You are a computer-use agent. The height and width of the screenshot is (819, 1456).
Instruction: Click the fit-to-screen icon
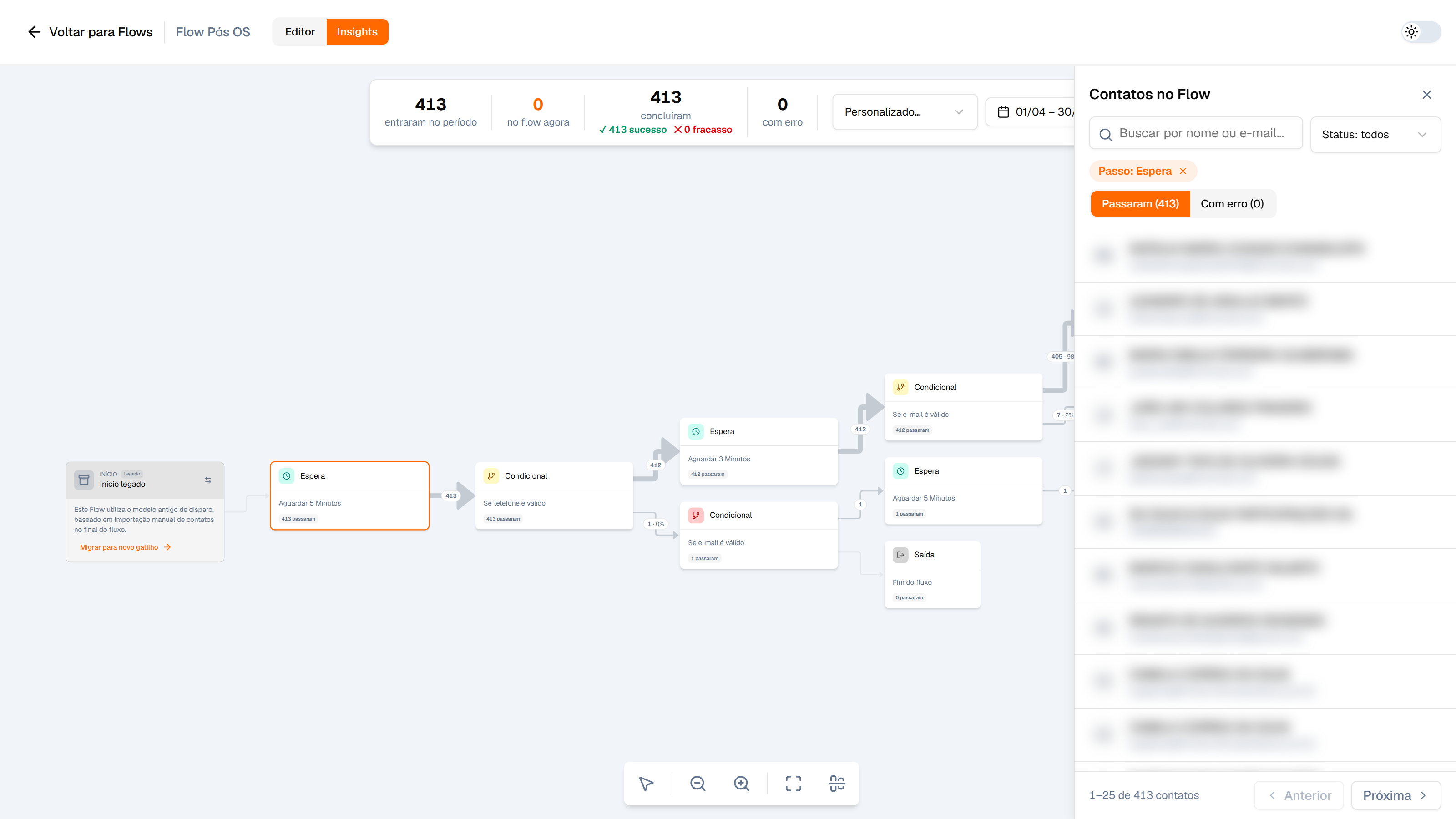(793, 784)
